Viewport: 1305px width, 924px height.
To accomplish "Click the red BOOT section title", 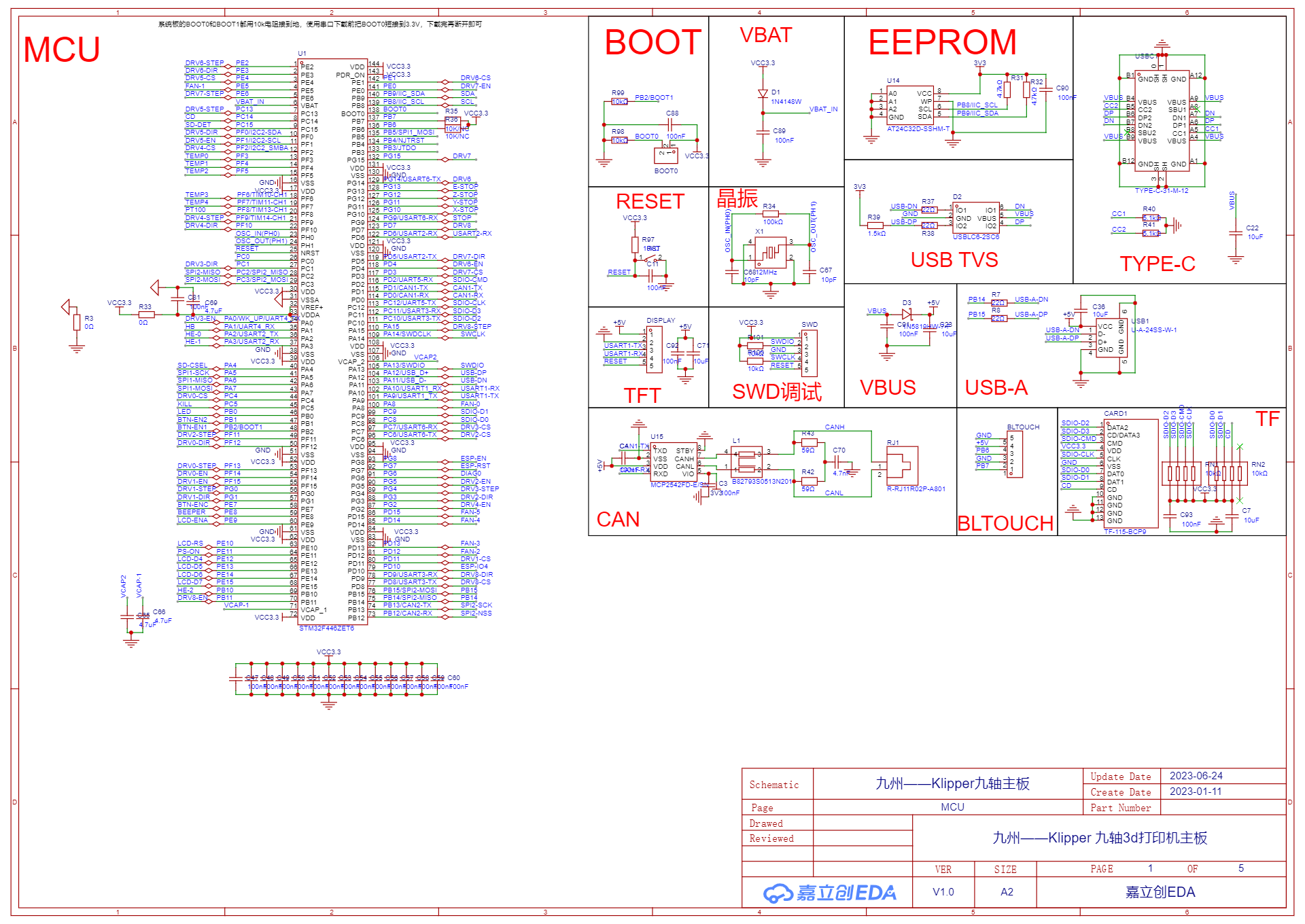I will pyautogui.click(x=653, y=42).
